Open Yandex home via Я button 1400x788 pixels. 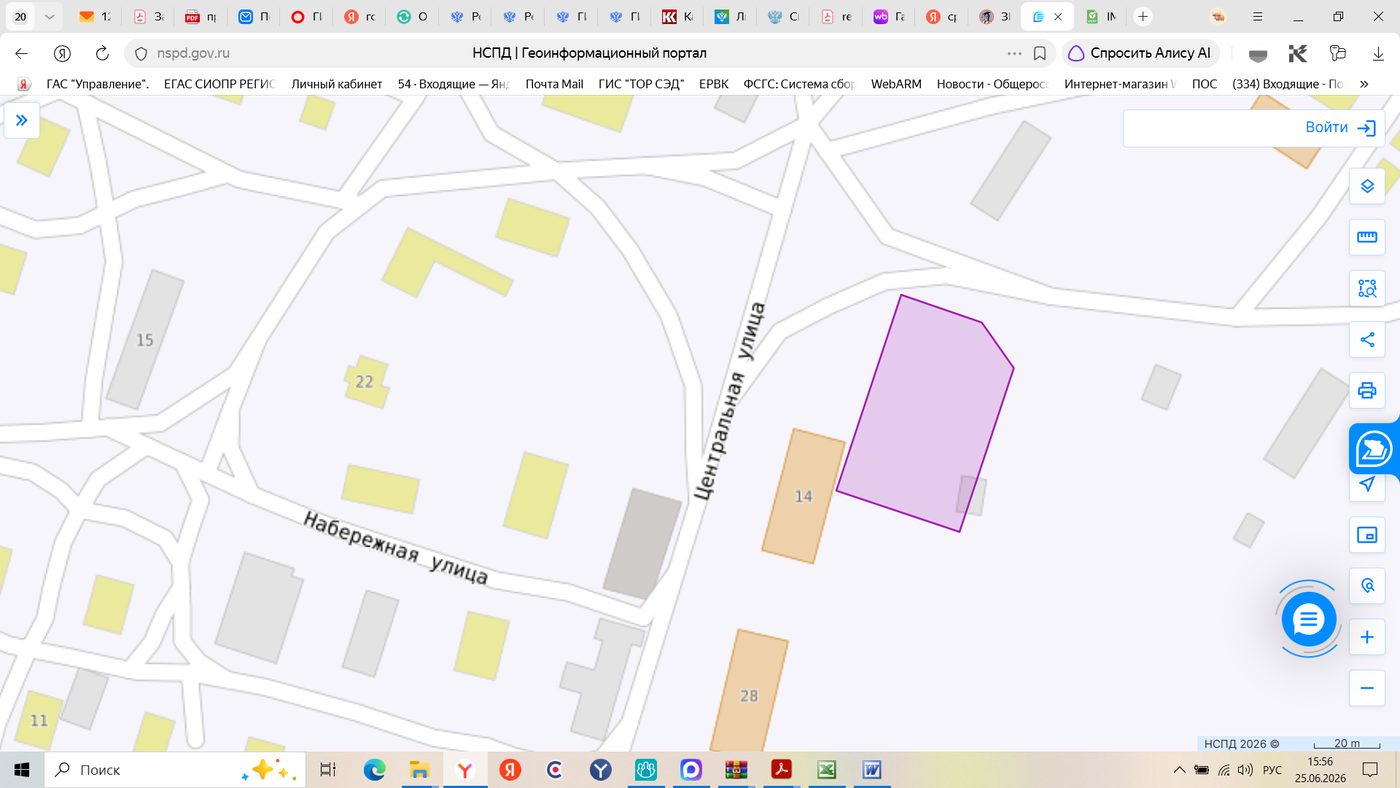point(62,53)
